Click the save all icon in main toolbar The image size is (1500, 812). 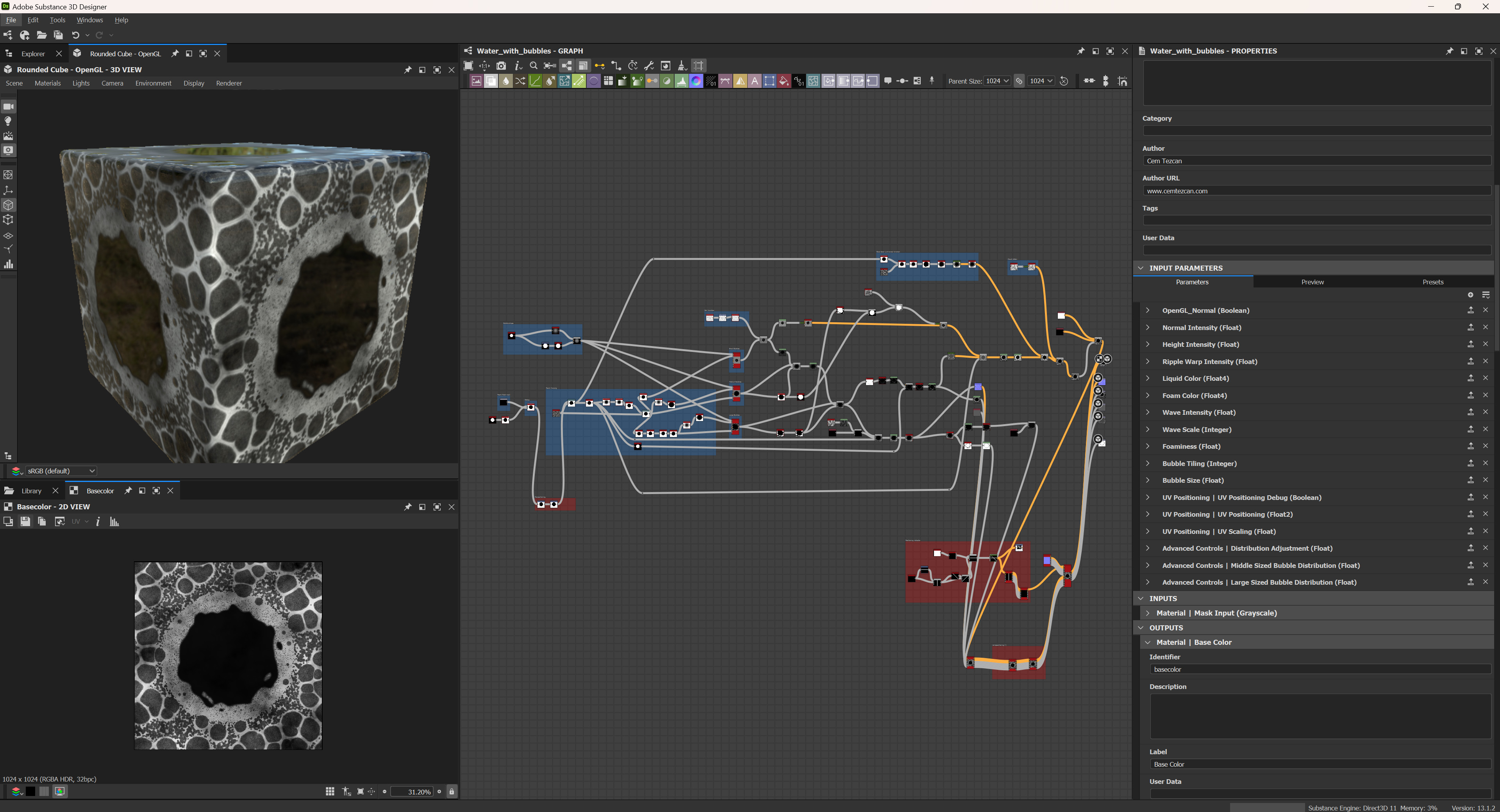pos(58,35)
